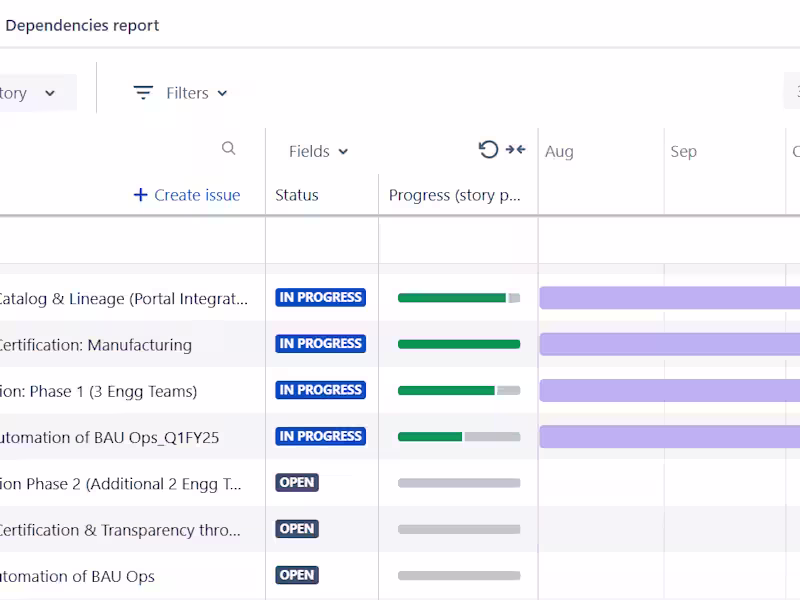Open the Fields dropdown
The width and height of the screenshot is (800, 600).
click(318, 151)
